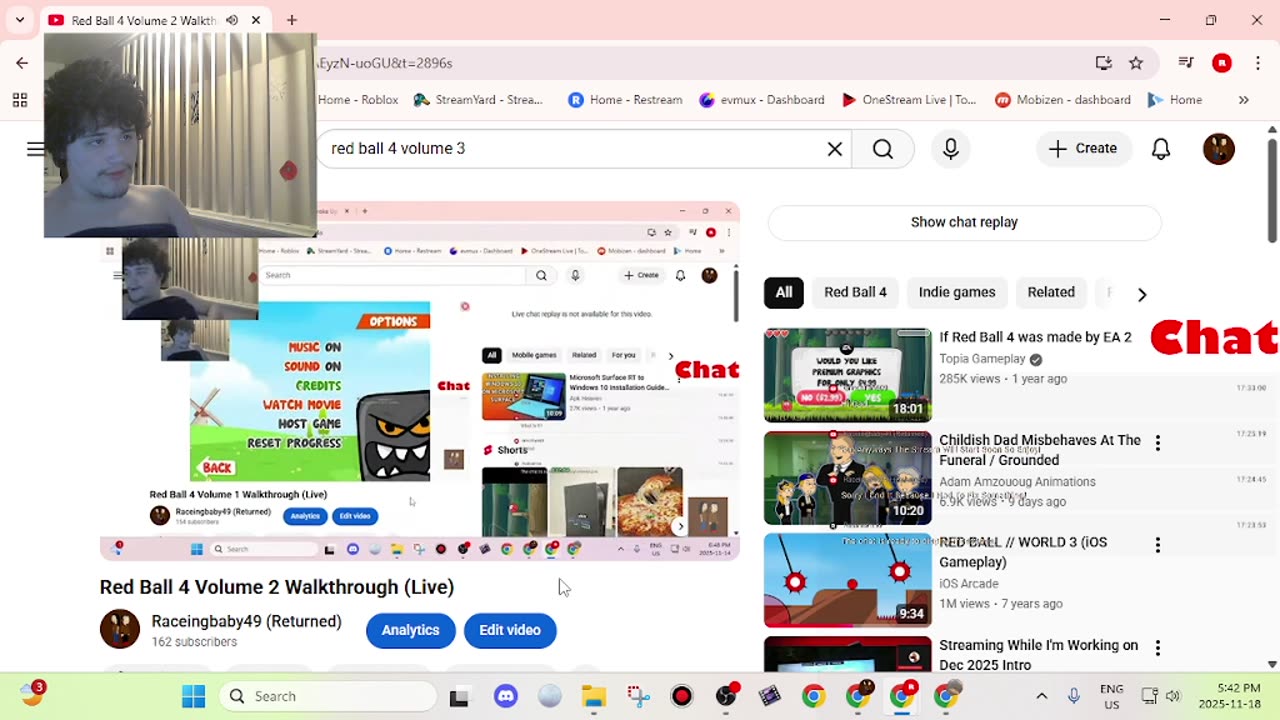Click the YouTube search magnifier button
This screenshot has height=720, width=1280.
tap(882, 149)
